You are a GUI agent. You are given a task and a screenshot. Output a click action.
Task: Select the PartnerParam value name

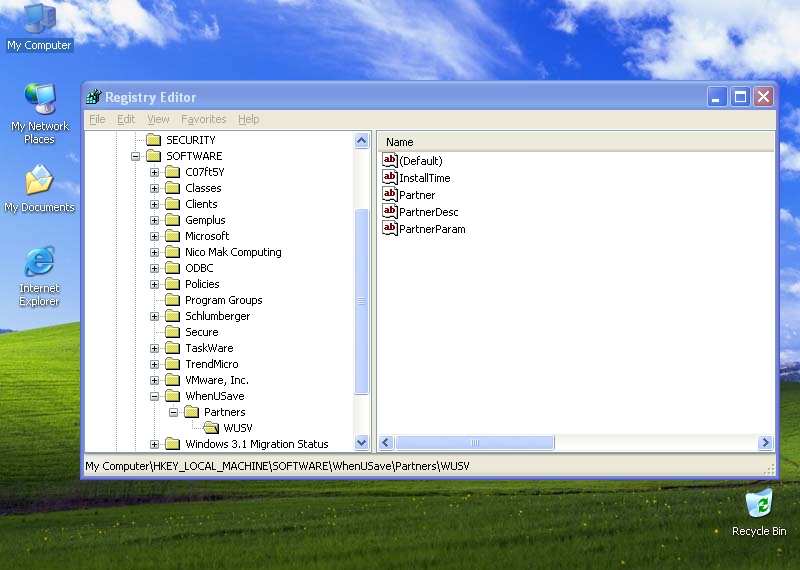click(x=432, y=229)
